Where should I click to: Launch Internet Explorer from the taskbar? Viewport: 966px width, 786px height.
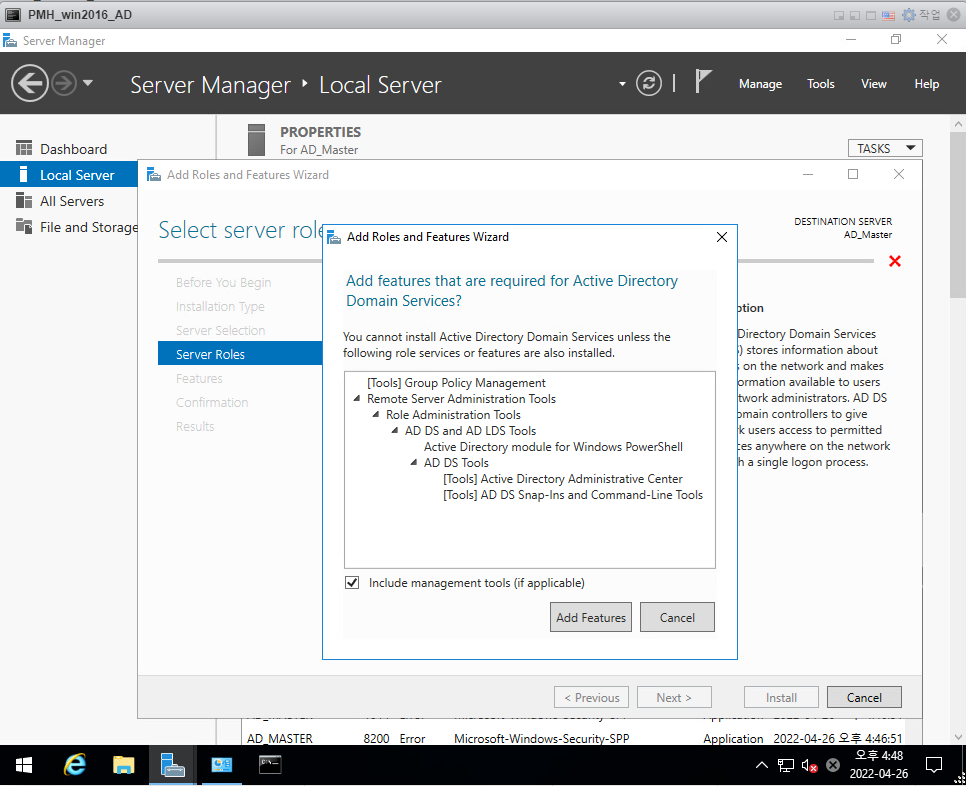click(x=75, y=765)
